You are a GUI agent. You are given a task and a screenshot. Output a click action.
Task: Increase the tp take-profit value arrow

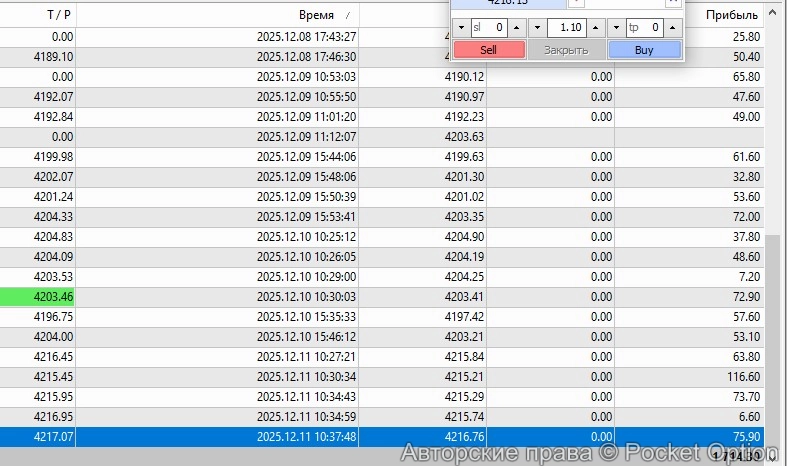tap(672, 28)
